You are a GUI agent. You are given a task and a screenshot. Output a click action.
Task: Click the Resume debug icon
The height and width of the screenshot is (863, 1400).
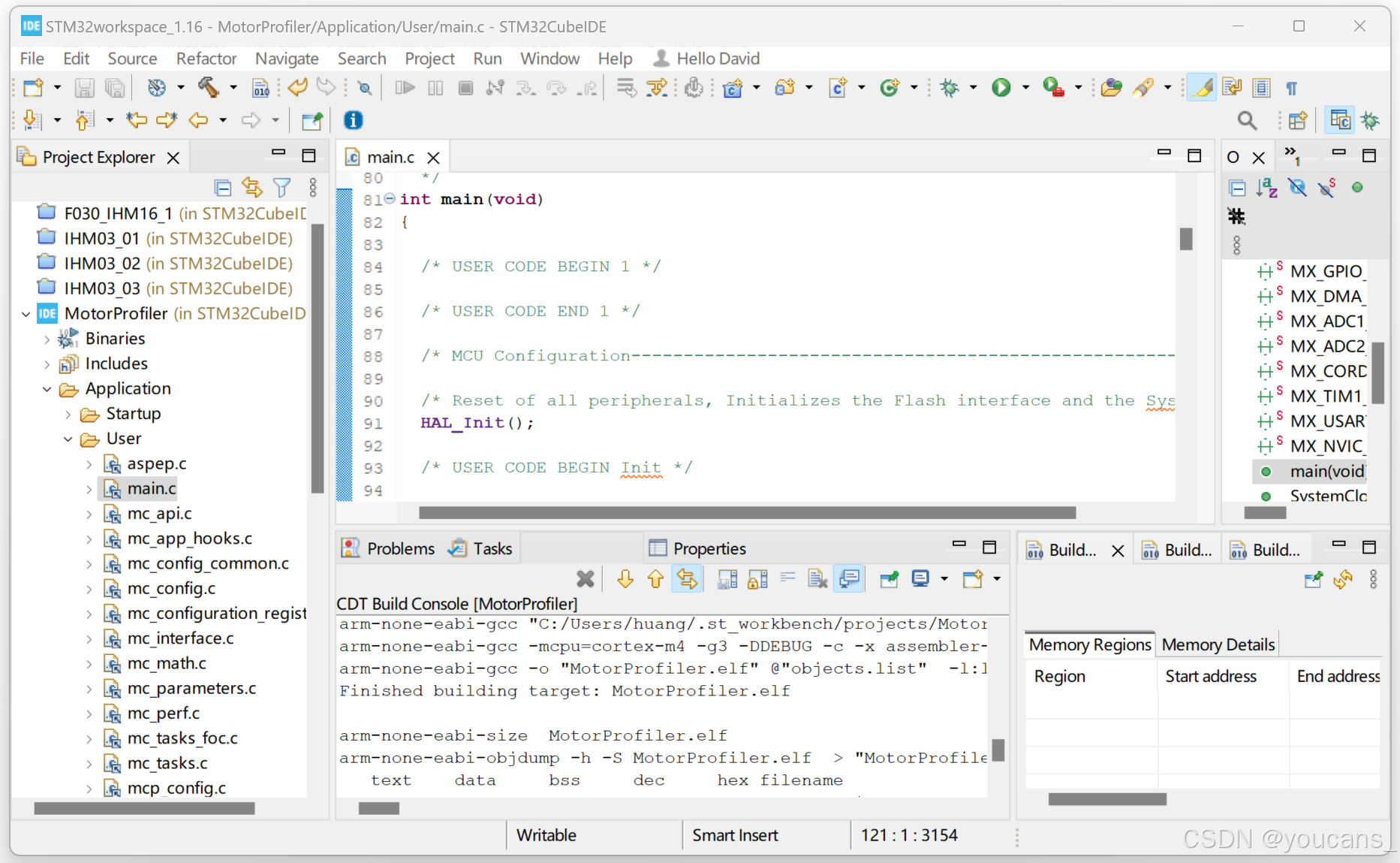coord(405,88)
